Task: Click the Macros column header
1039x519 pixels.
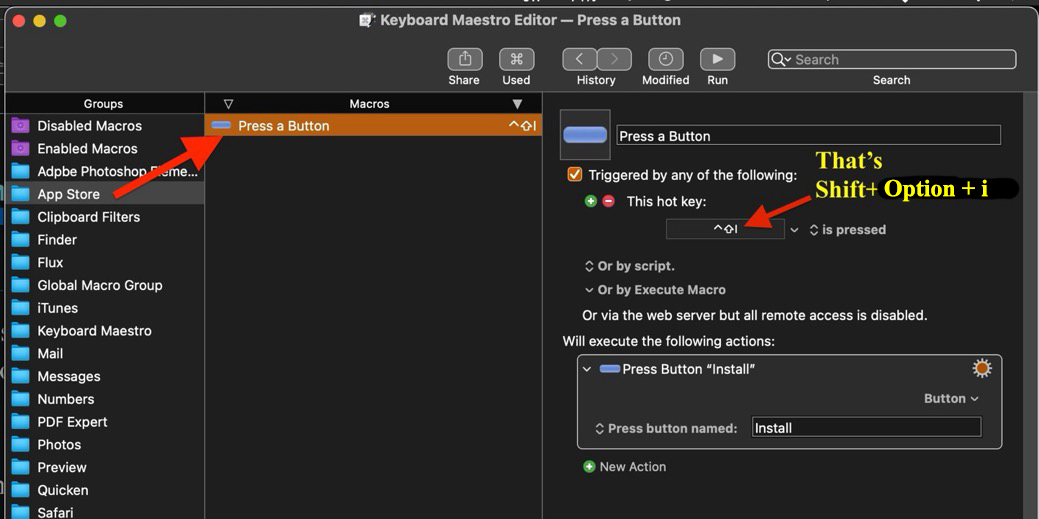Action: tap(370, 103)
